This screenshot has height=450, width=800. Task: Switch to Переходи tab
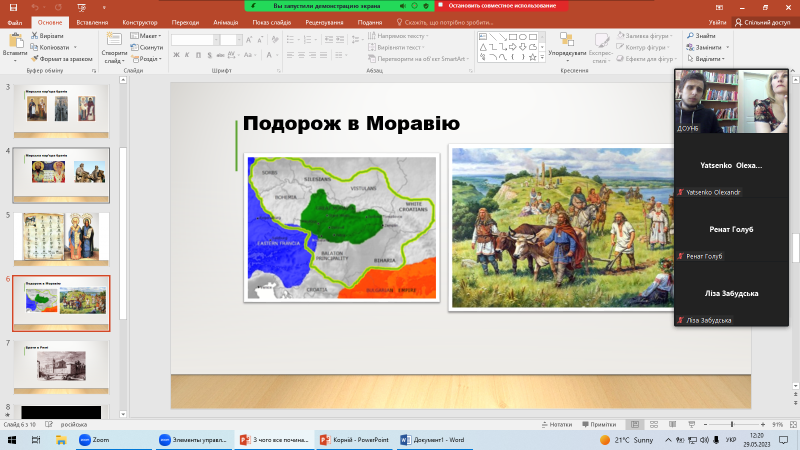tap(185, 22)
